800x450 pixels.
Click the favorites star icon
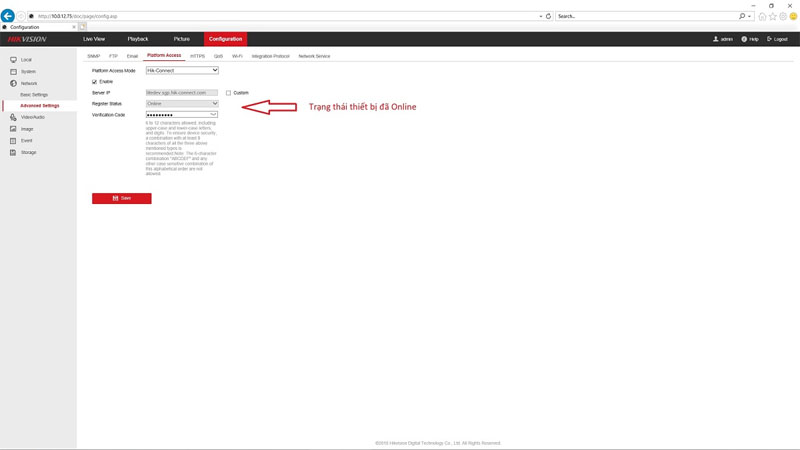(772, 16)
